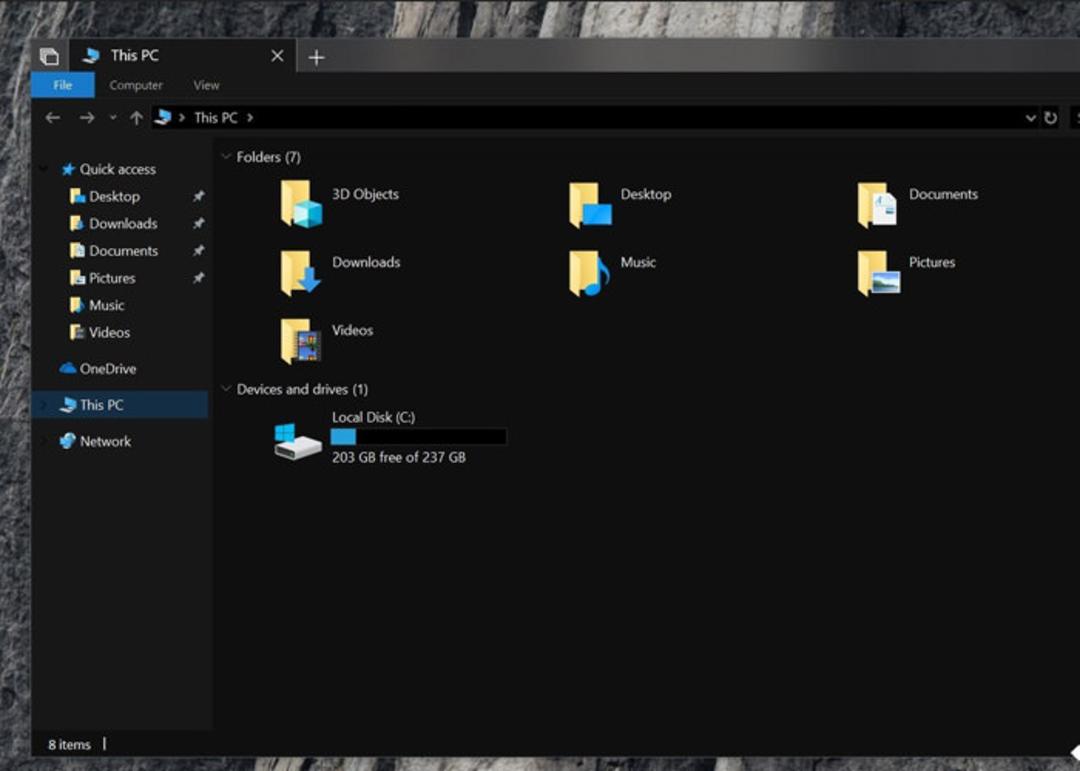Go up one folder level with arrow

[136, 118]
